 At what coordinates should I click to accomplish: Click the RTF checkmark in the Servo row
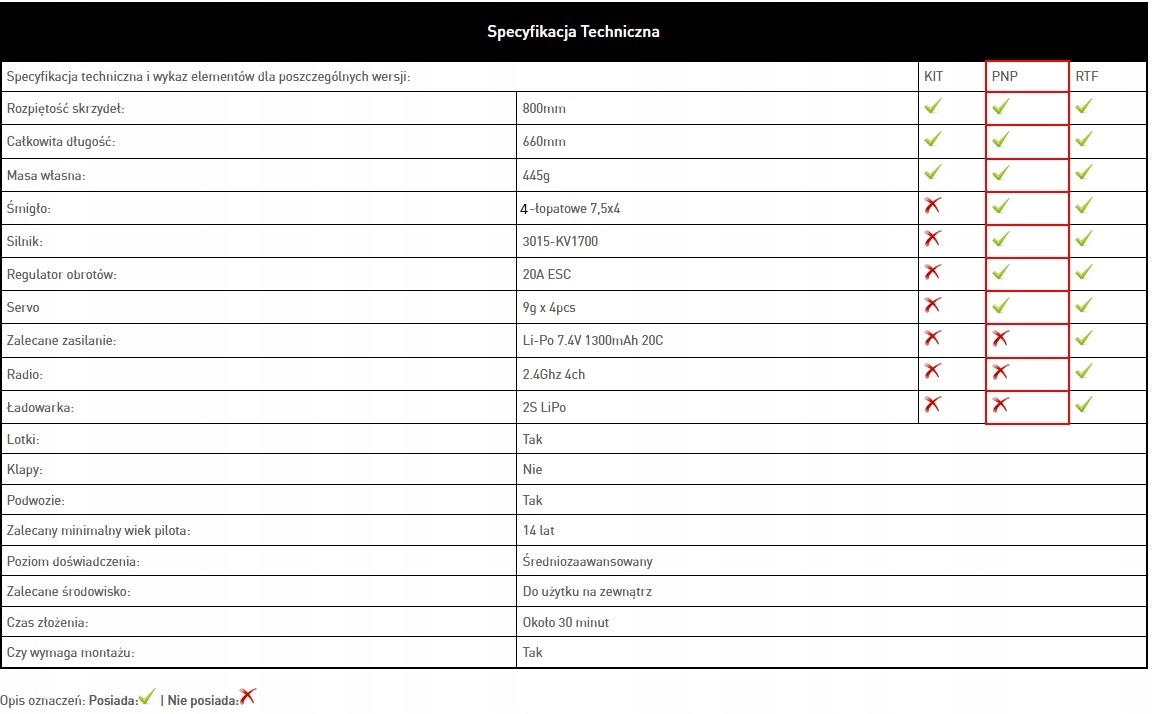(x=1083, y=306)
